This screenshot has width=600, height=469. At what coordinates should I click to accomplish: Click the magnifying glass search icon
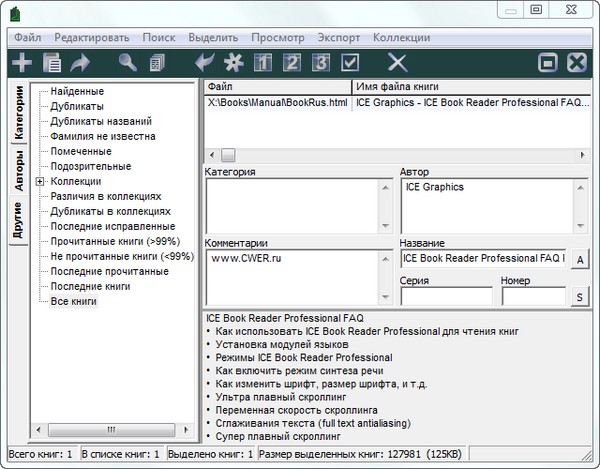(127, 63)
